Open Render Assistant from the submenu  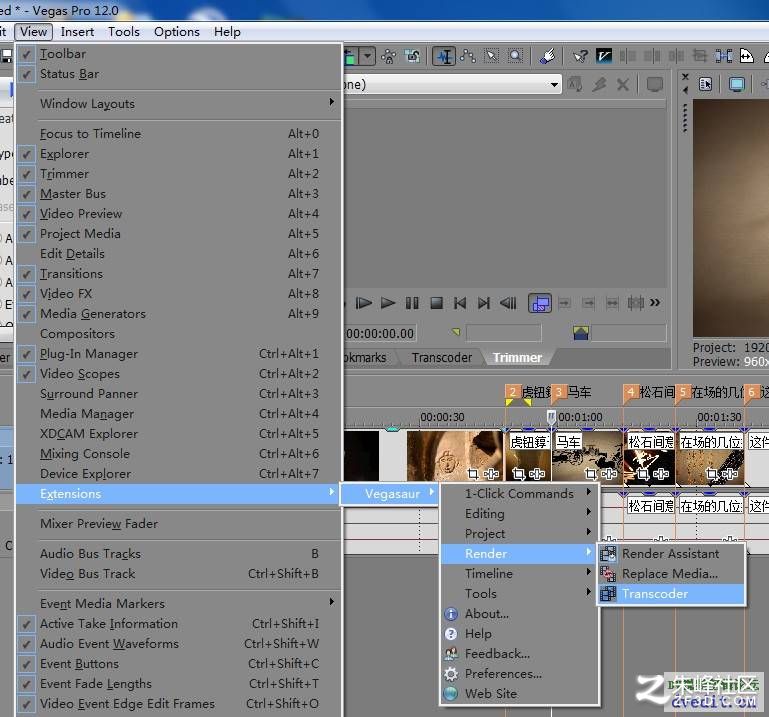point(671,554)
